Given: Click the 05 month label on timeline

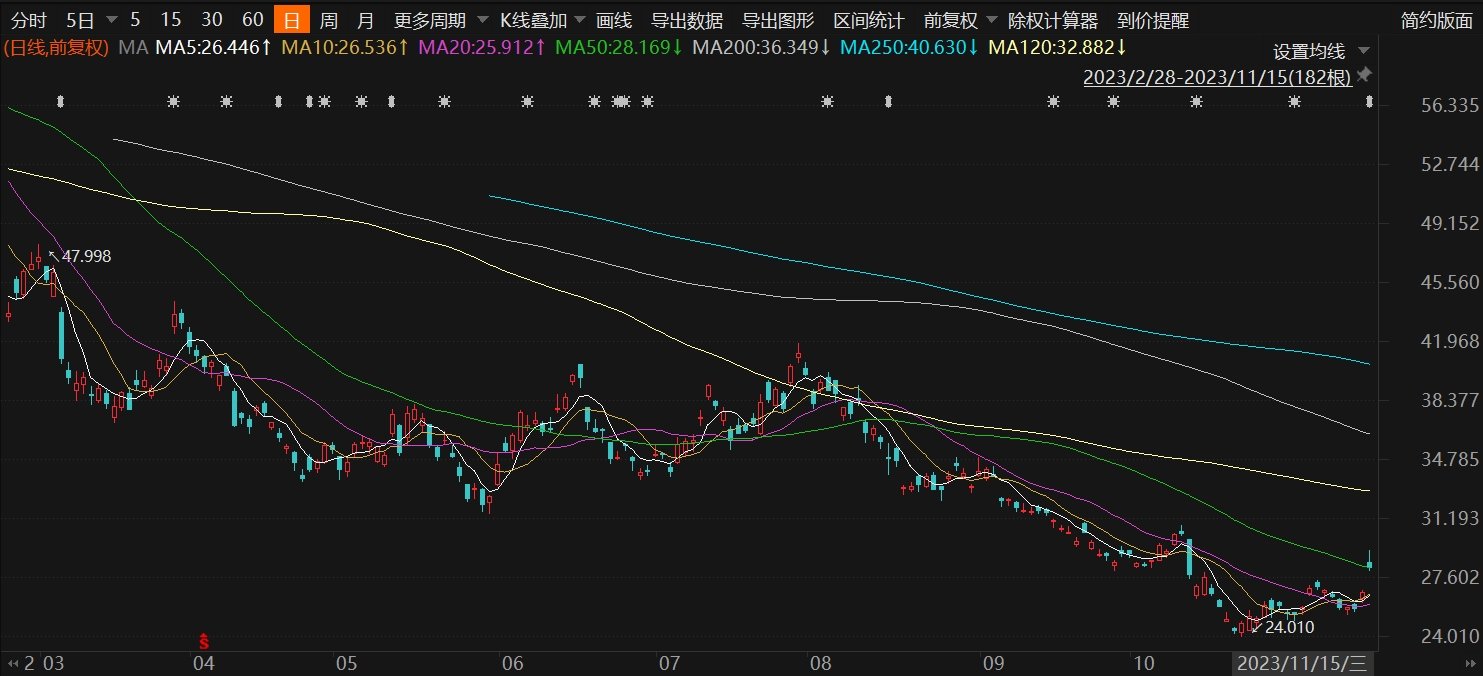Looking at the screenshot, I should tap(346, 663).
